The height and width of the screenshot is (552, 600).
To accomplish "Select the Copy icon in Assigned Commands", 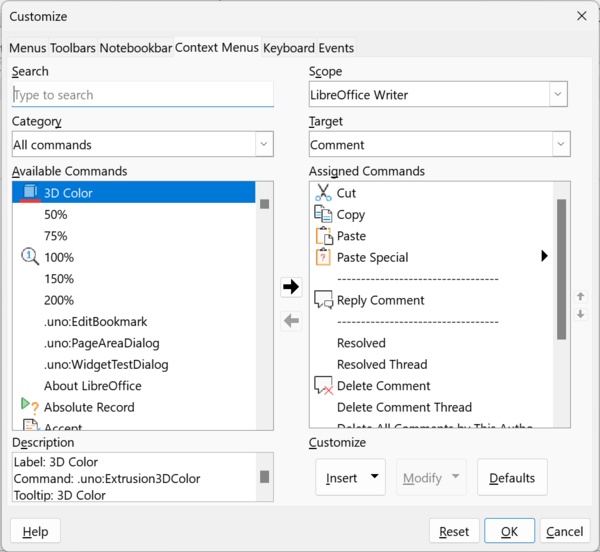I will [323, 214].
